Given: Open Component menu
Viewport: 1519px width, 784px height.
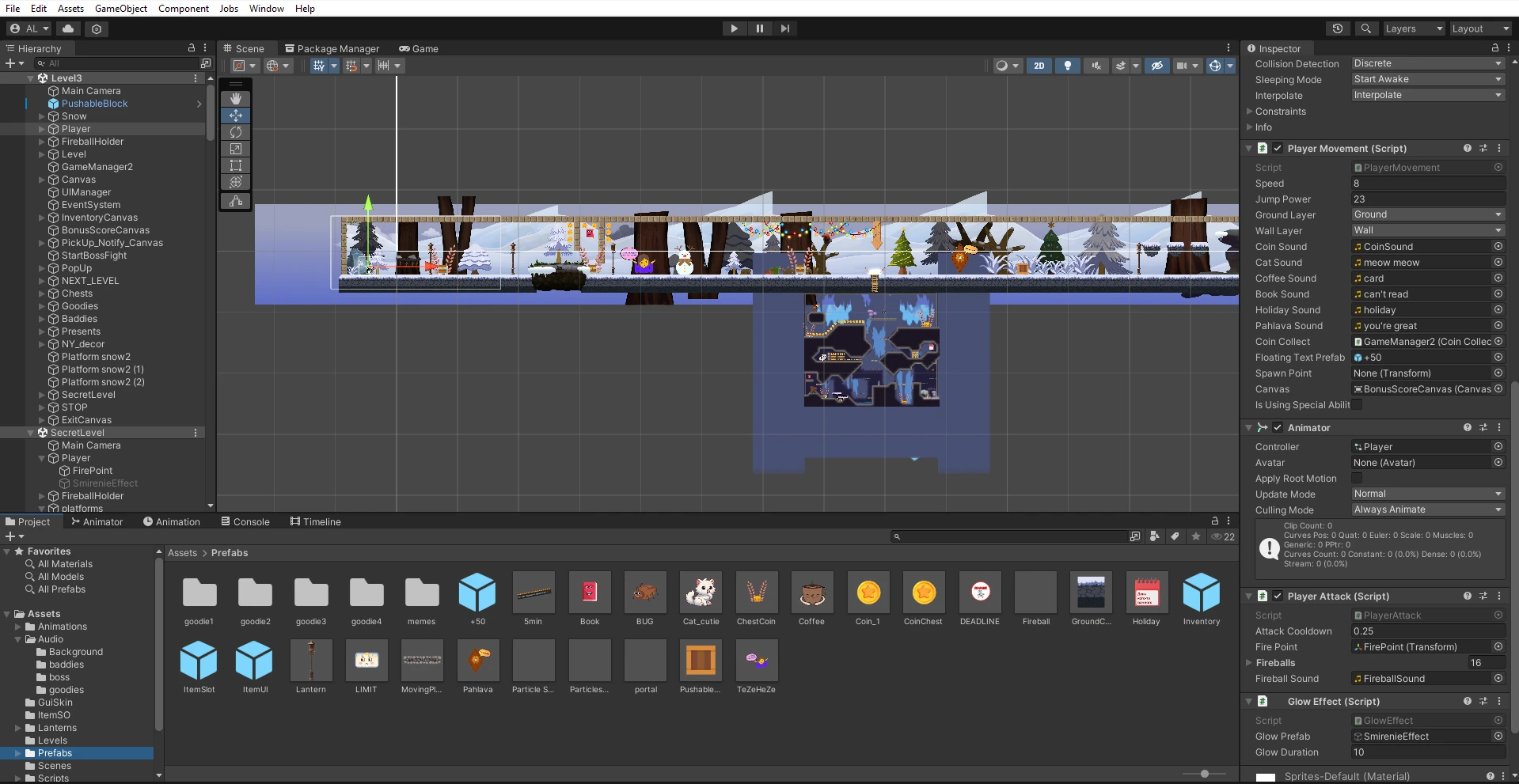Looking at the screenshot, I should pos(184,9).
